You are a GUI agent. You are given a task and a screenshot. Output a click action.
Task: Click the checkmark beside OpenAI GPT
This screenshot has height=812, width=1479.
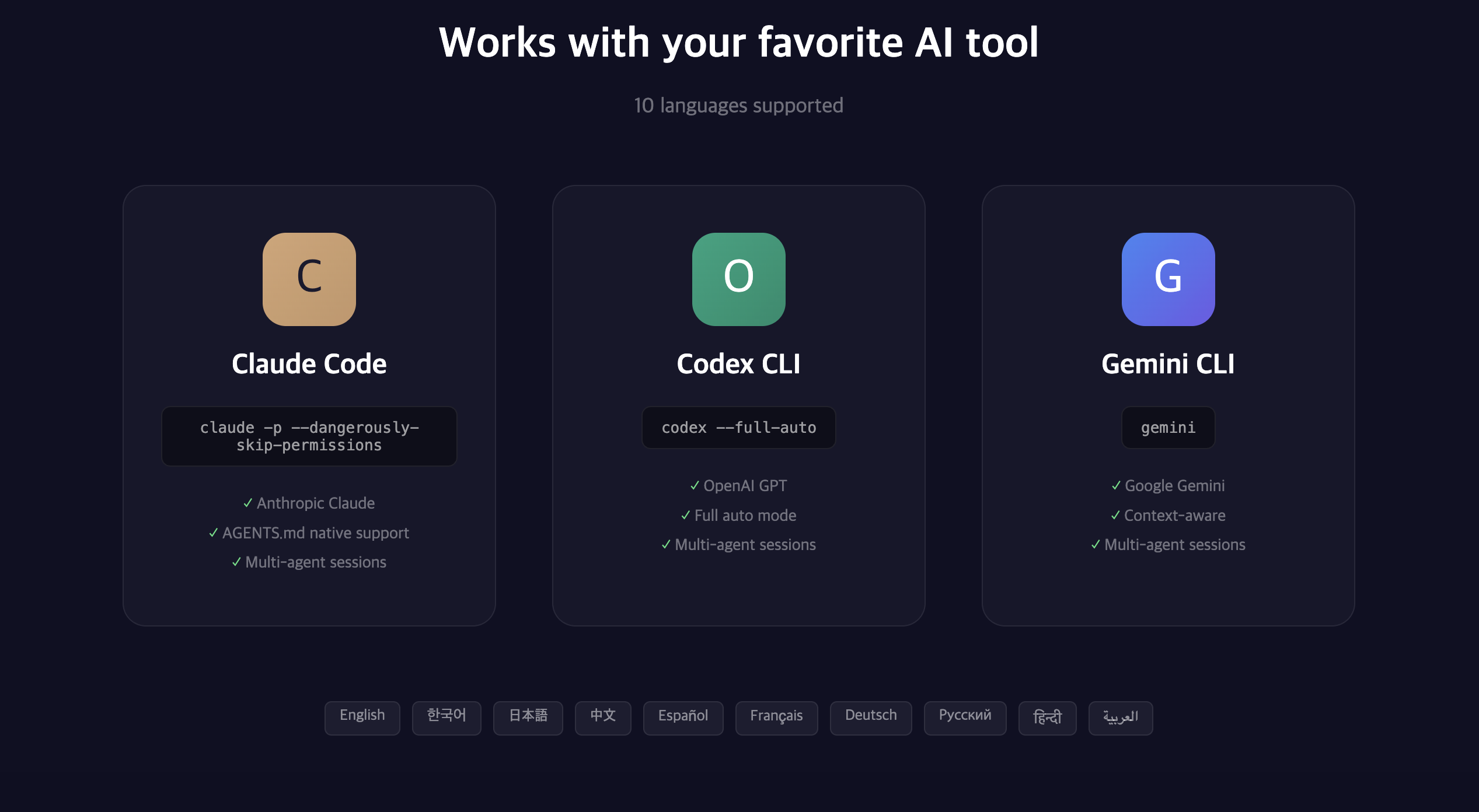point(694,485)
